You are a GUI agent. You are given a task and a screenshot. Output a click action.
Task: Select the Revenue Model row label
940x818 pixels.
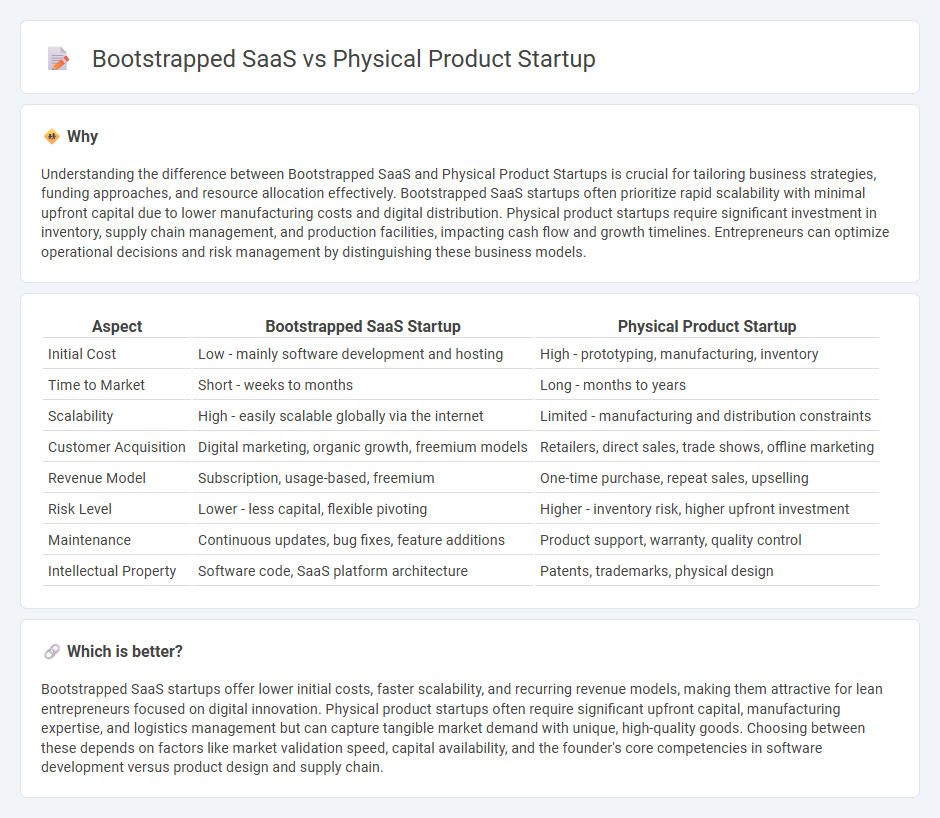tap(97, 478)
